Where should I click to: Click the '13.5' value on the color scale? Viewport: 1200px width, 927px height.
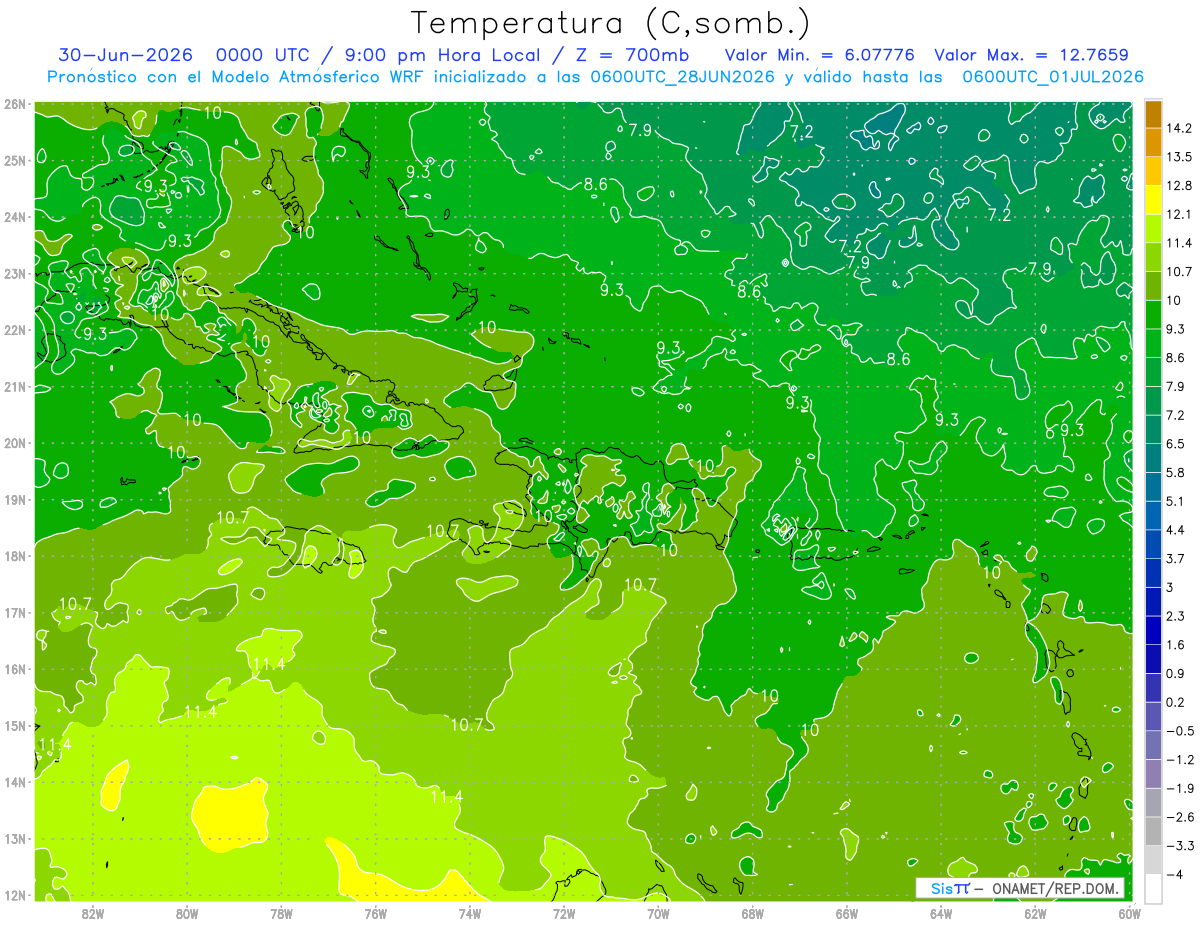coord(1180,157)
